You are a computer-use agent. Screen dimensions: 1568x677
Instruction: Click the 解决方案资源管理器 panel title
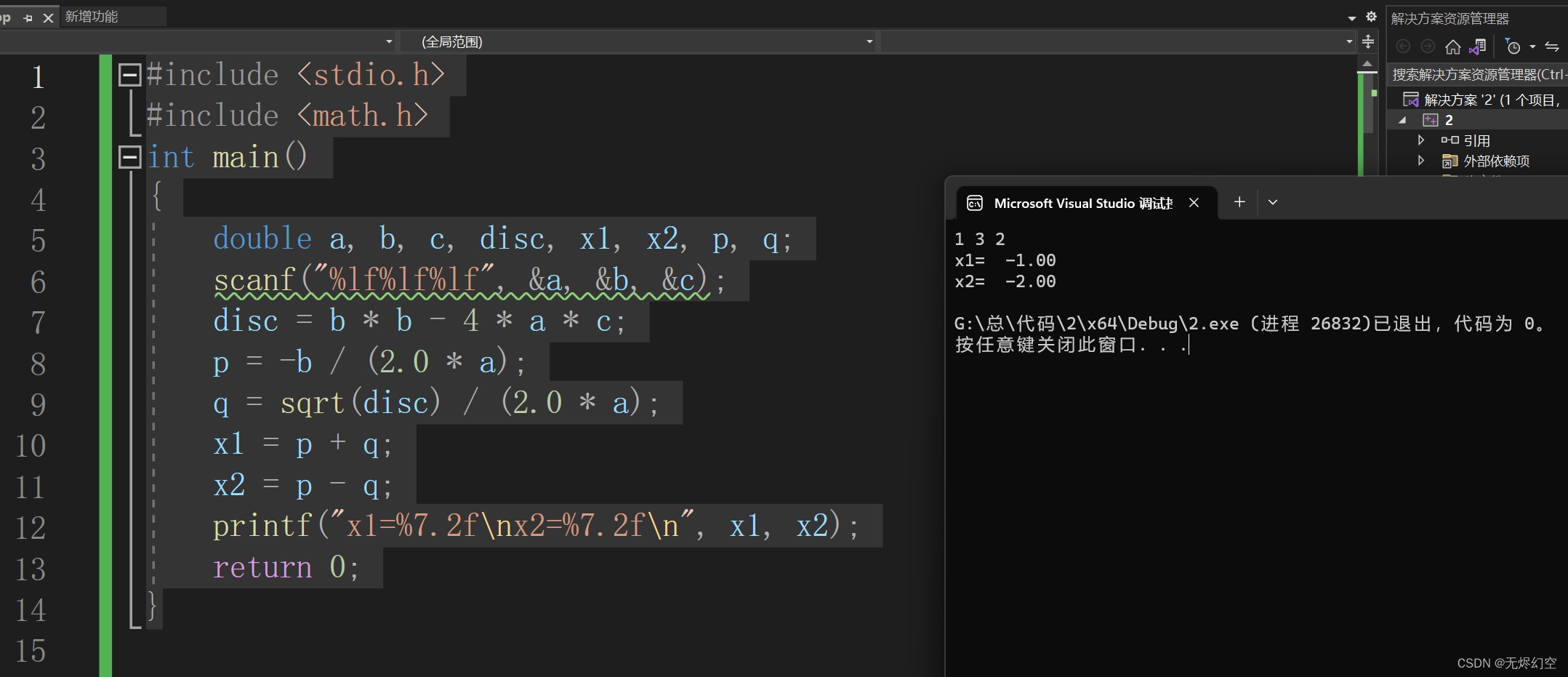tap(1450, 18)
